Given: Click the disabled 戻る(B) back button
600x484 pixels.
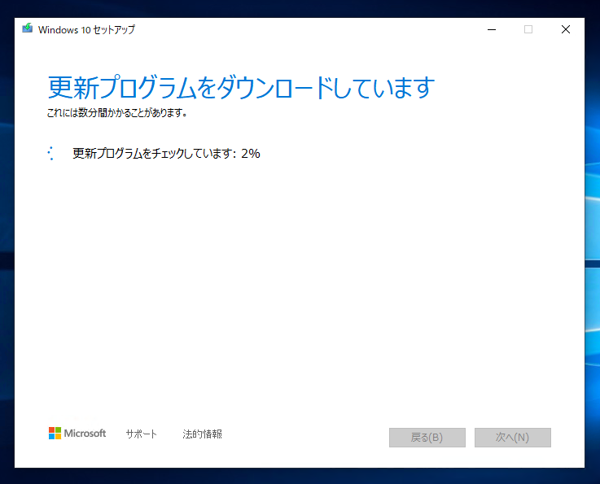Looking at the screenshot, I should (x=427, y=437).
